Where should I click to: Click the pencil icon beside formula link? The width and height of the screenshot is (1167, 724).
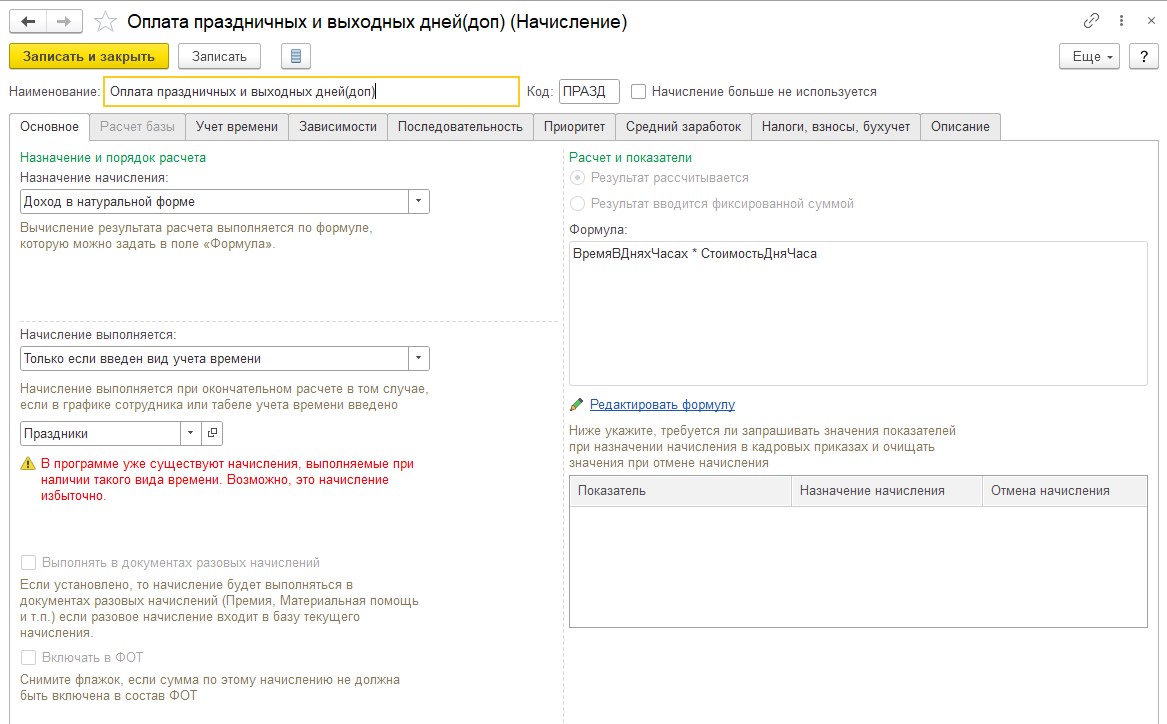click(x=576, y=405)
